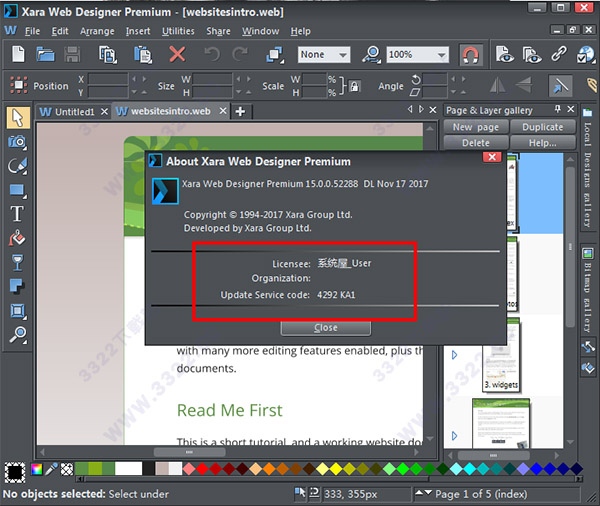The width and height of the screenshot is (600, 506).
Task: Click Preview website eye icon
Action: pyautogui.click(x=532, y=55)
